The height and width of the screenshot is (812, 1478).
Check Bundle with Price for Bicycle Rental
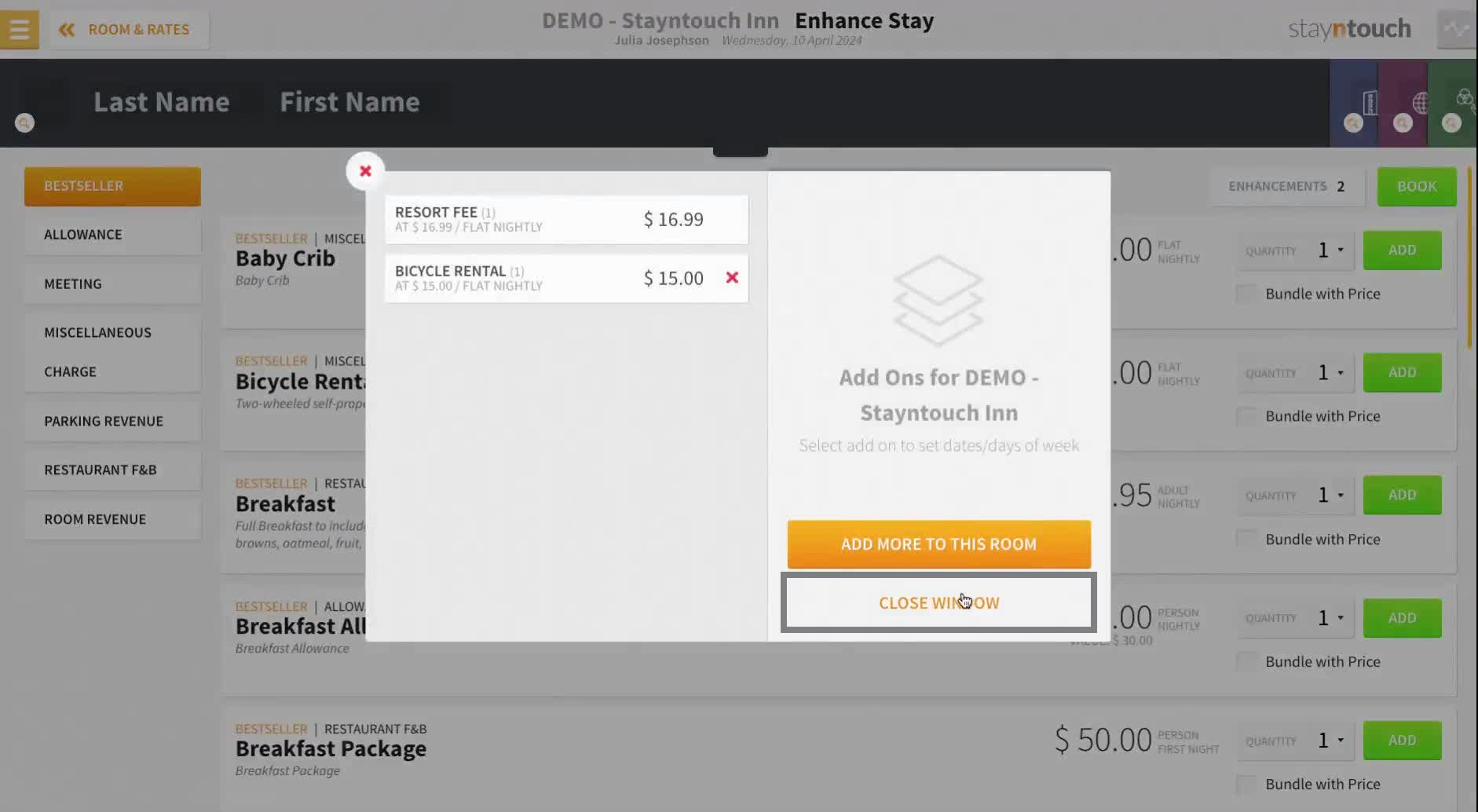click(1246, 416)
